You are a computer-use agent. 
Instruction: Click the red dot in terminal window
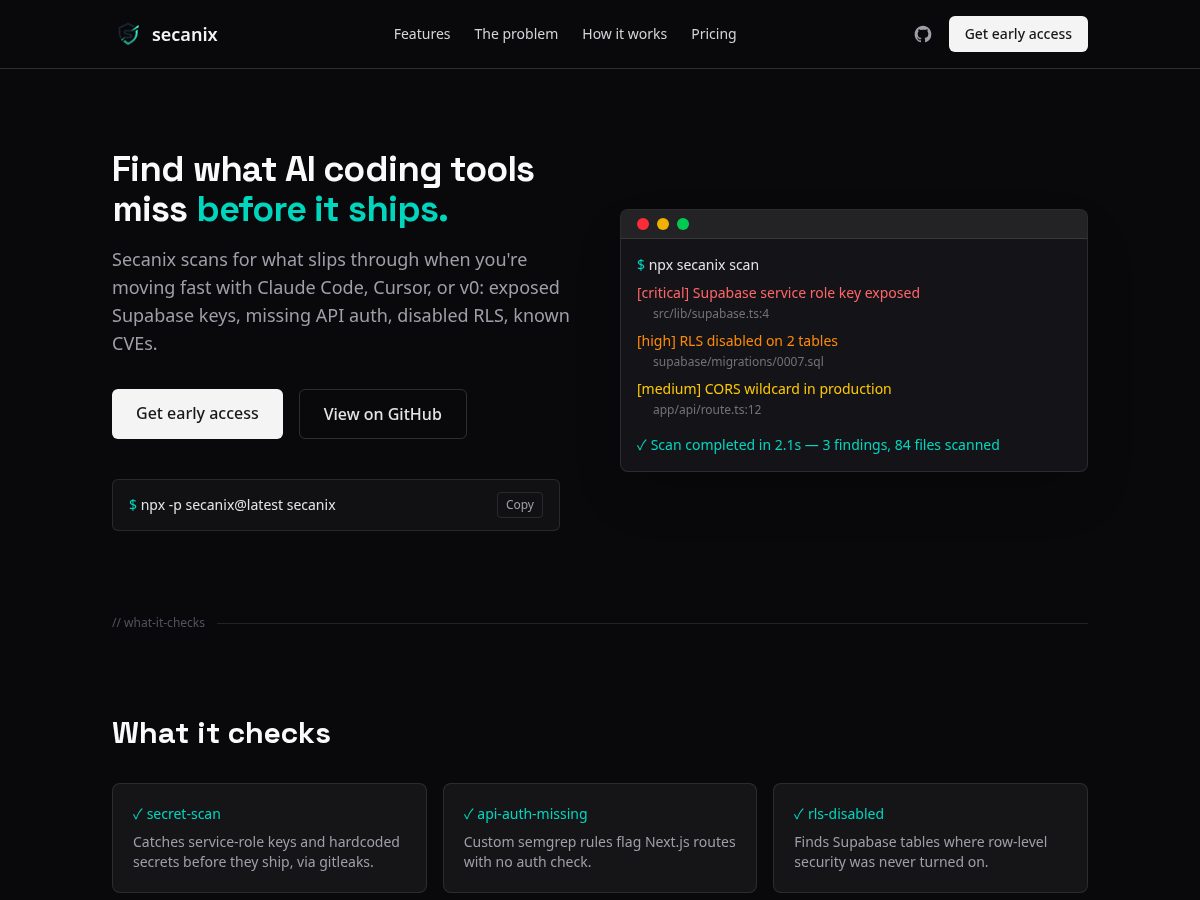pyautogui.click(x=643, y=224)
